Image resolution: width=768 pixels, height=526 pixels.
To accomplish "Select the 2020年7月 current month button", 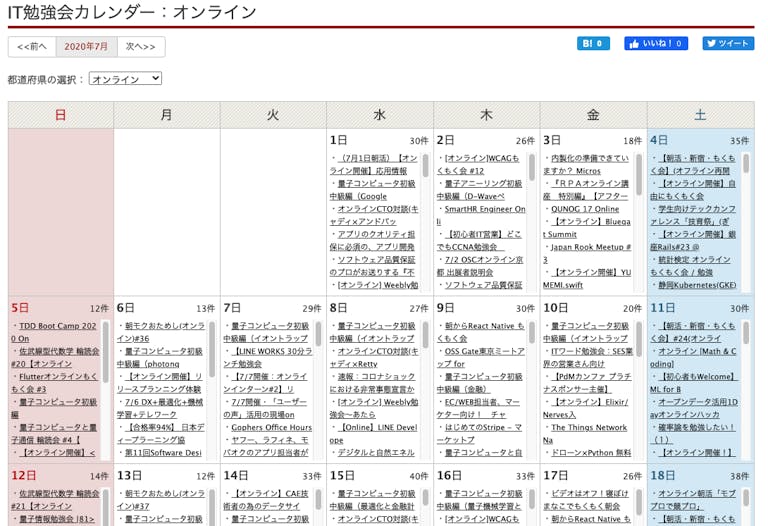I will tap(86, 47).
